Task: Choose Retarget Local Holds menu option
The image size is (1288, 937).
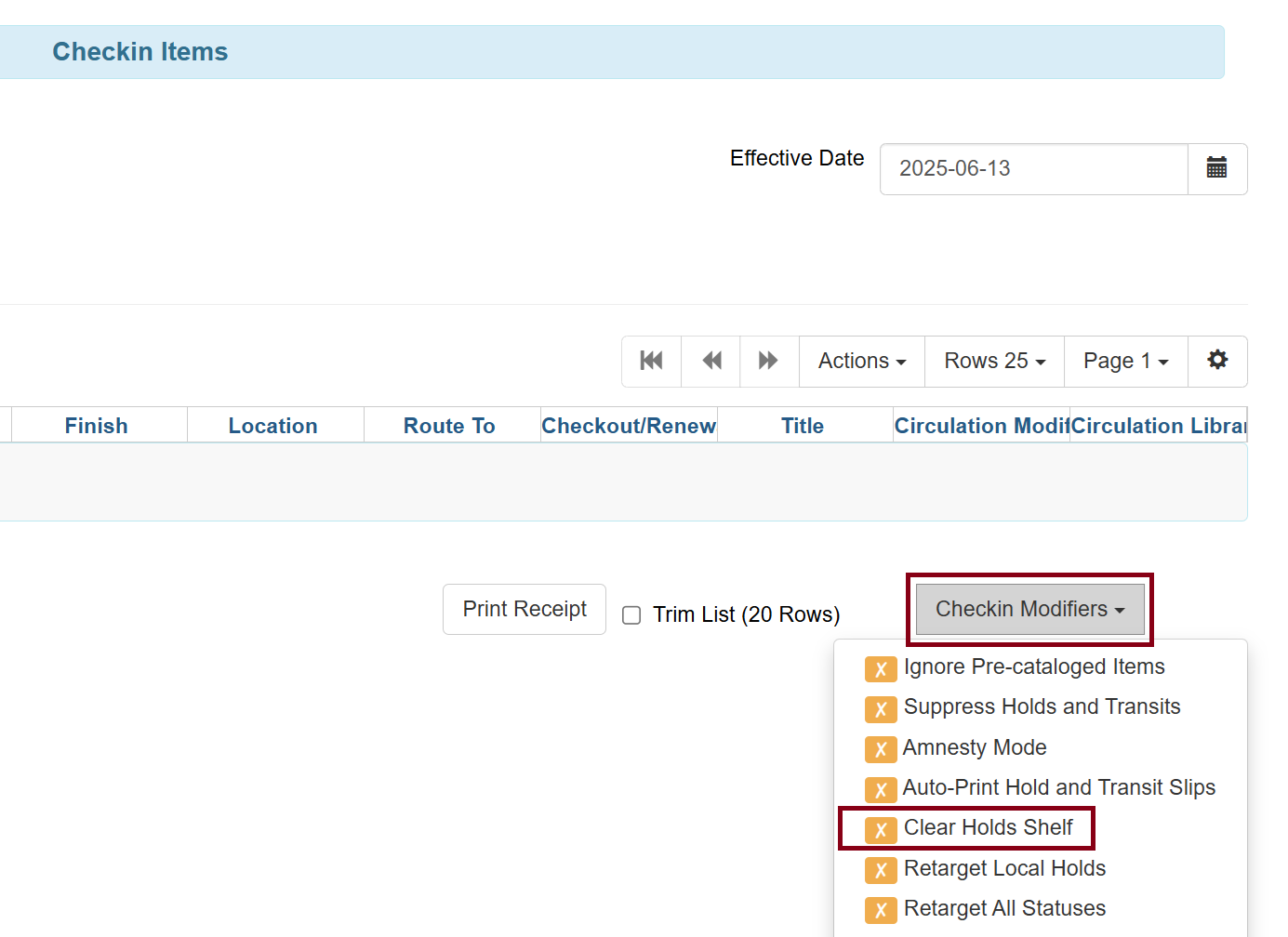Action: tap(1004, 869)
